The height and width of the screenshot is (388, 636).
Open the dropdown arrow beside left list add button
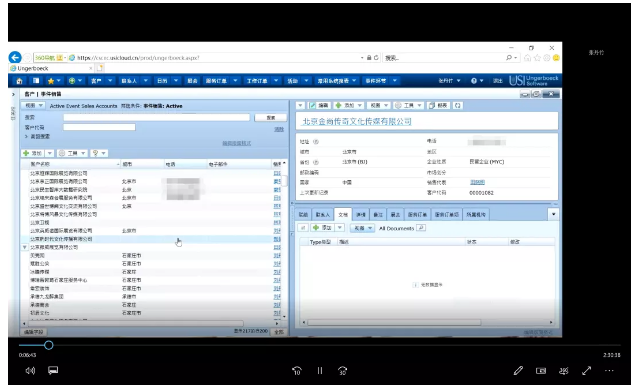coord(50,153)
